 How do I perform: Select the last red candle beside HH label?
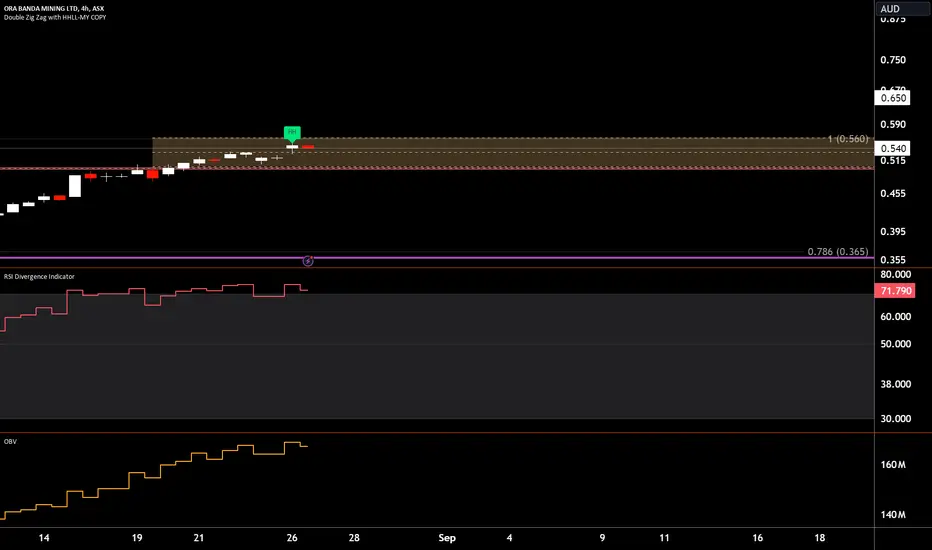(308, 146)
